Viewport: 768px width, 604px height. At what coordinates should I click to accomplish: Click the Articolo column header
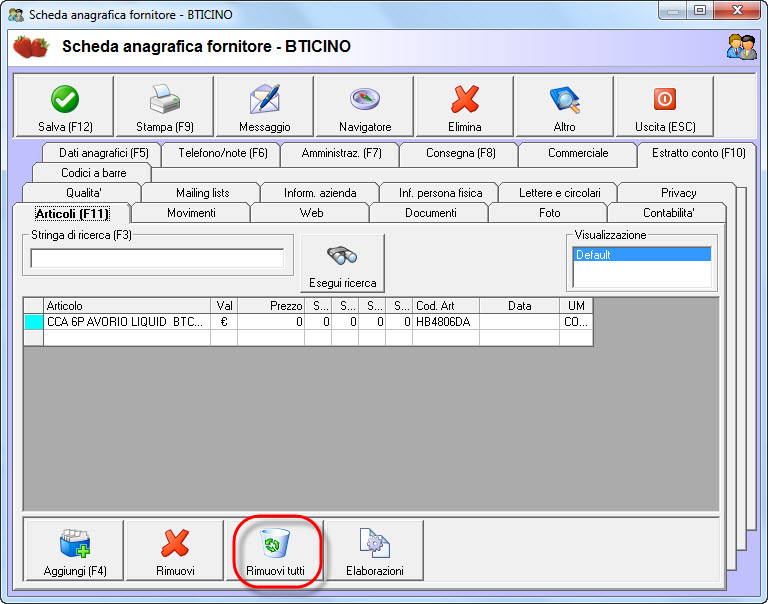click(127, 306)
